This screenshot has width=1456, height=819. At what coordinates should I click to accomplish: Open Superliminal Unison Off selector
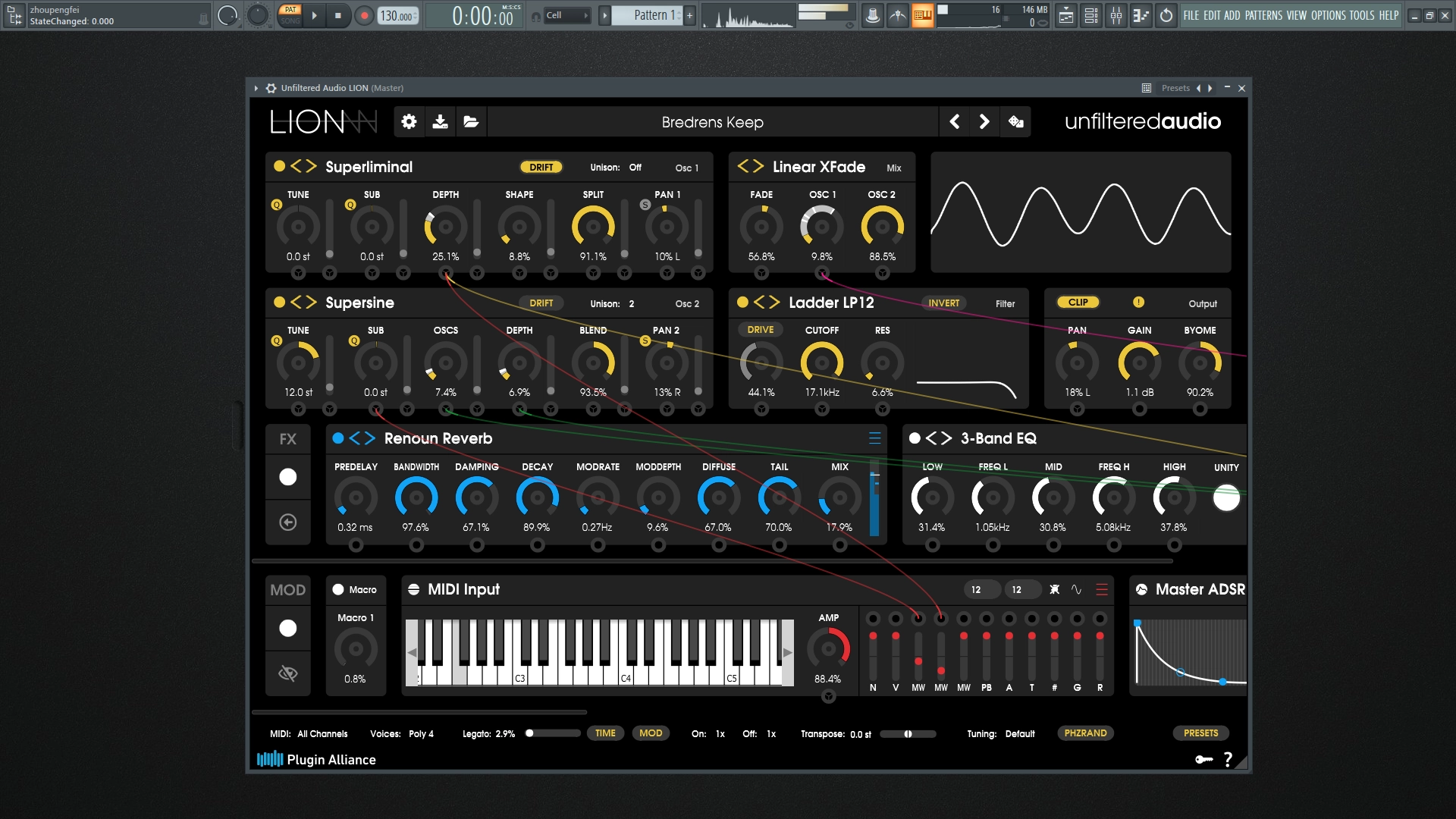click(x=635, y=168)
